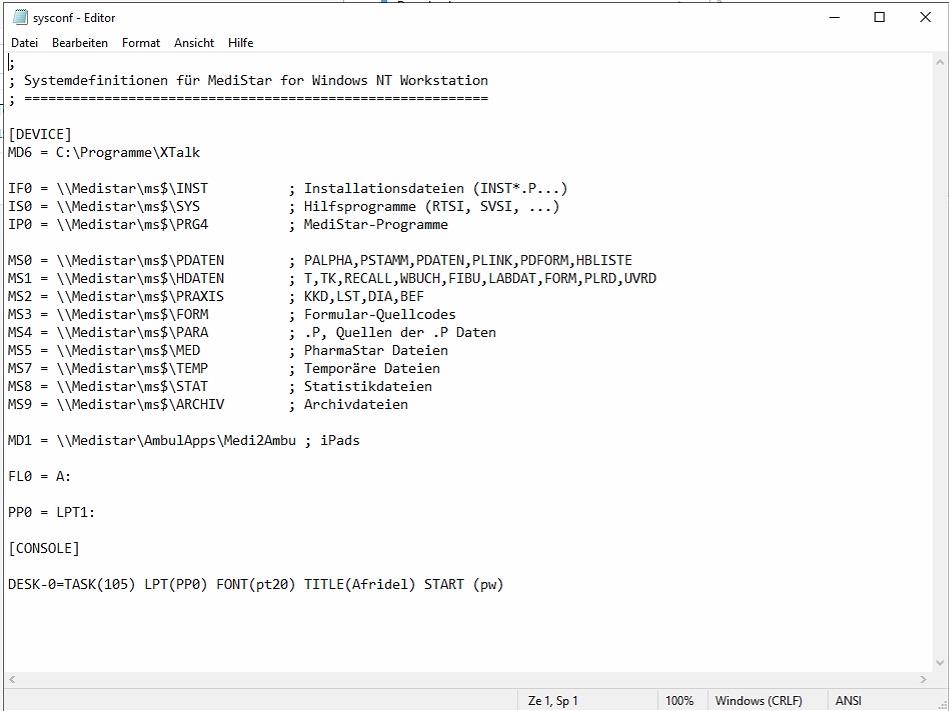Click the DESK-0=TASK(105) text
Viewport: 949px width, 711px height.
[x=71, y=585]
